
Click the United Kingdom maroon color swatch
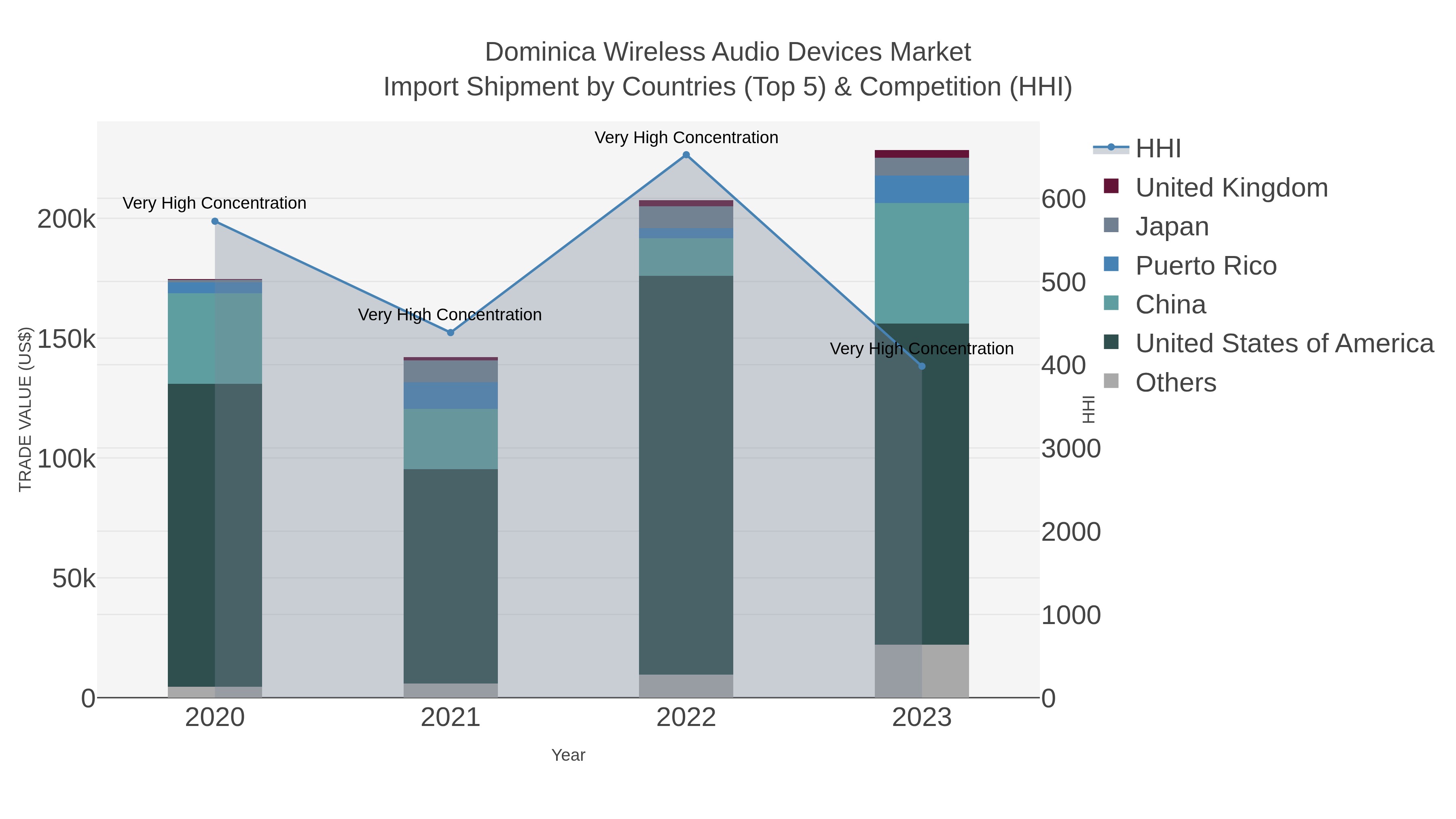click(1111, 186)
